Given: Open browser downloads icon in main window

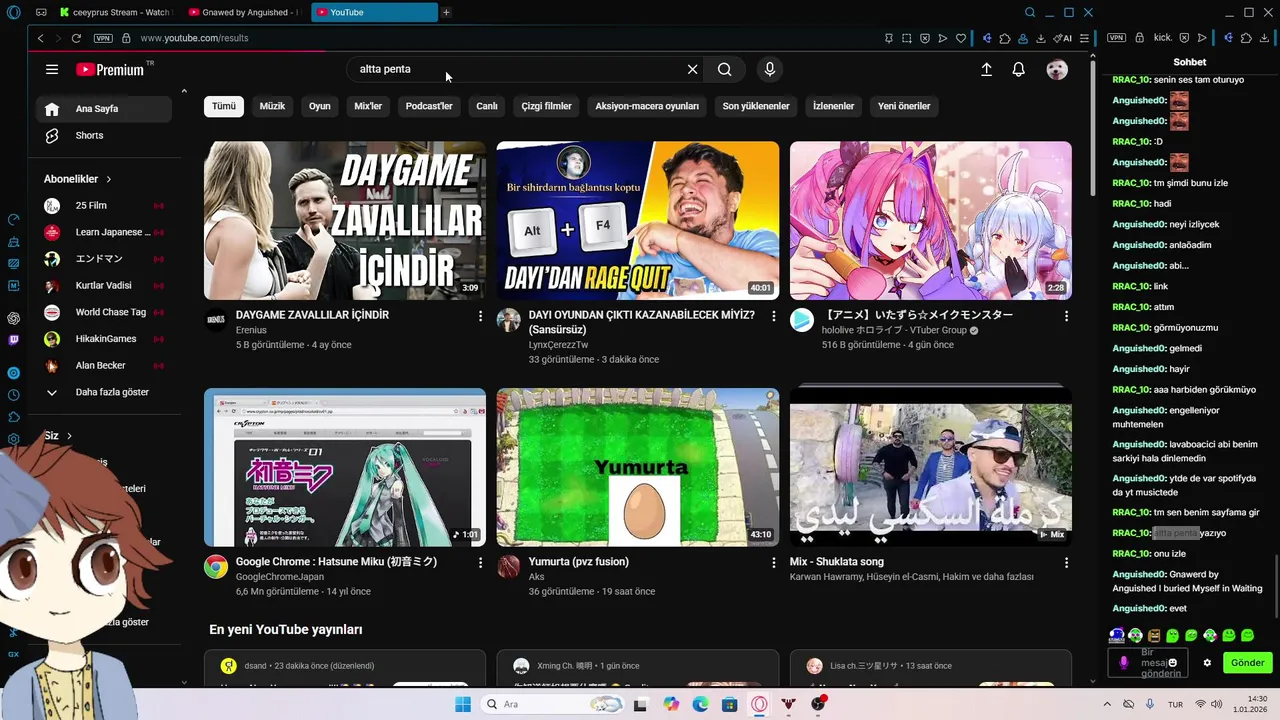Looking at the screenshot, I should pyautogui.click(x=1041, y=38).
